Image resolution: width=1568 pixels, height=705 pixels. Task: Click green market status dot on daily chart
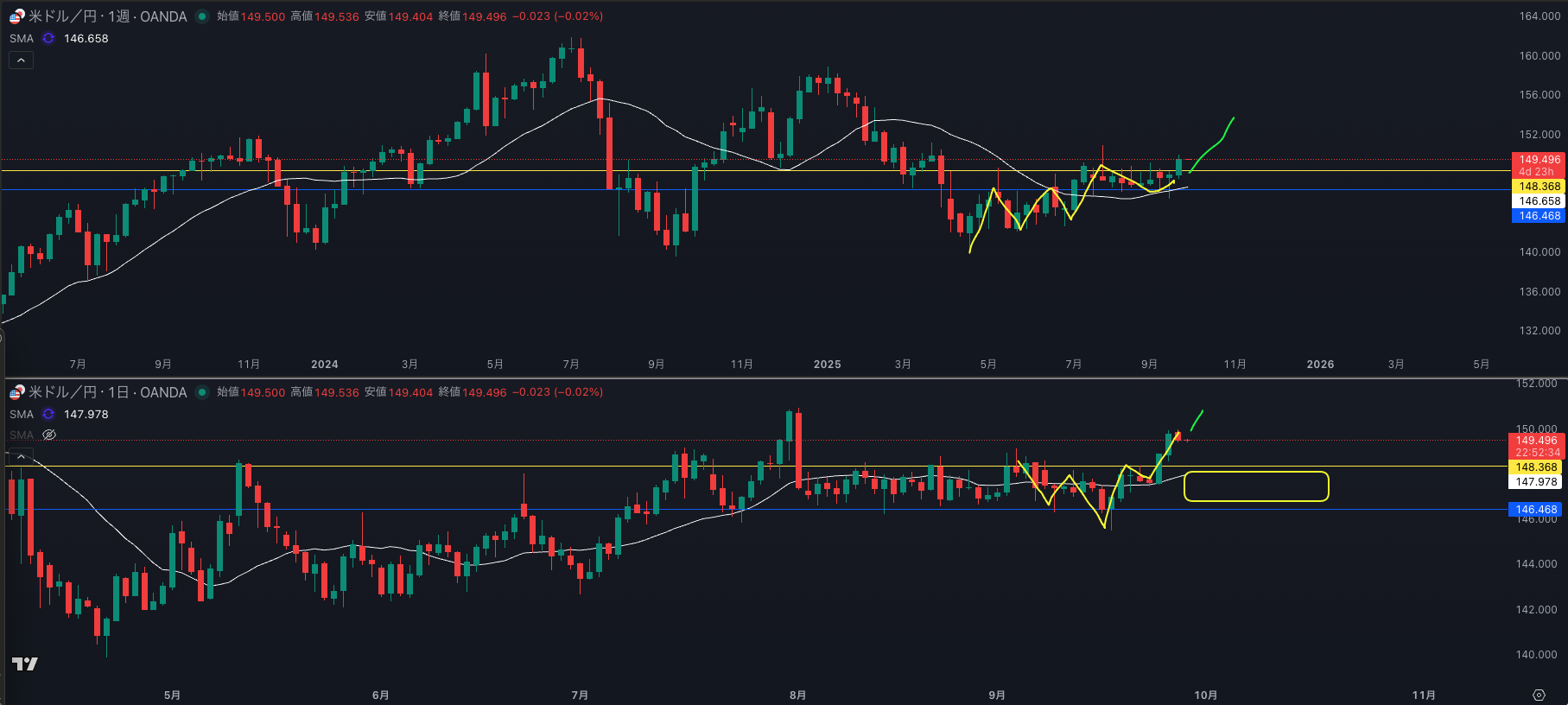click(x=202, y=392)
